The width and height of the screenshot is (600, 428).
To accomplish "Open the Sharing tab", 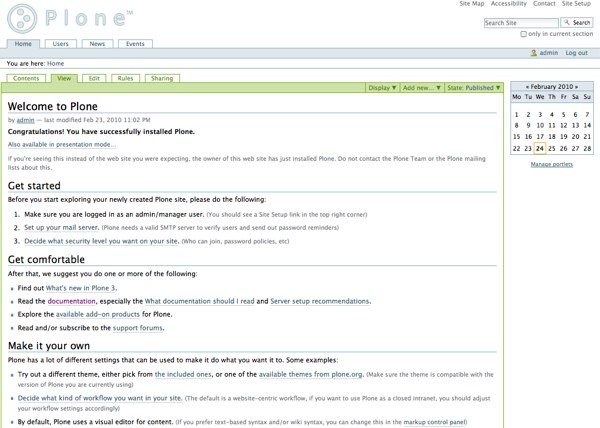I will 162,77.
